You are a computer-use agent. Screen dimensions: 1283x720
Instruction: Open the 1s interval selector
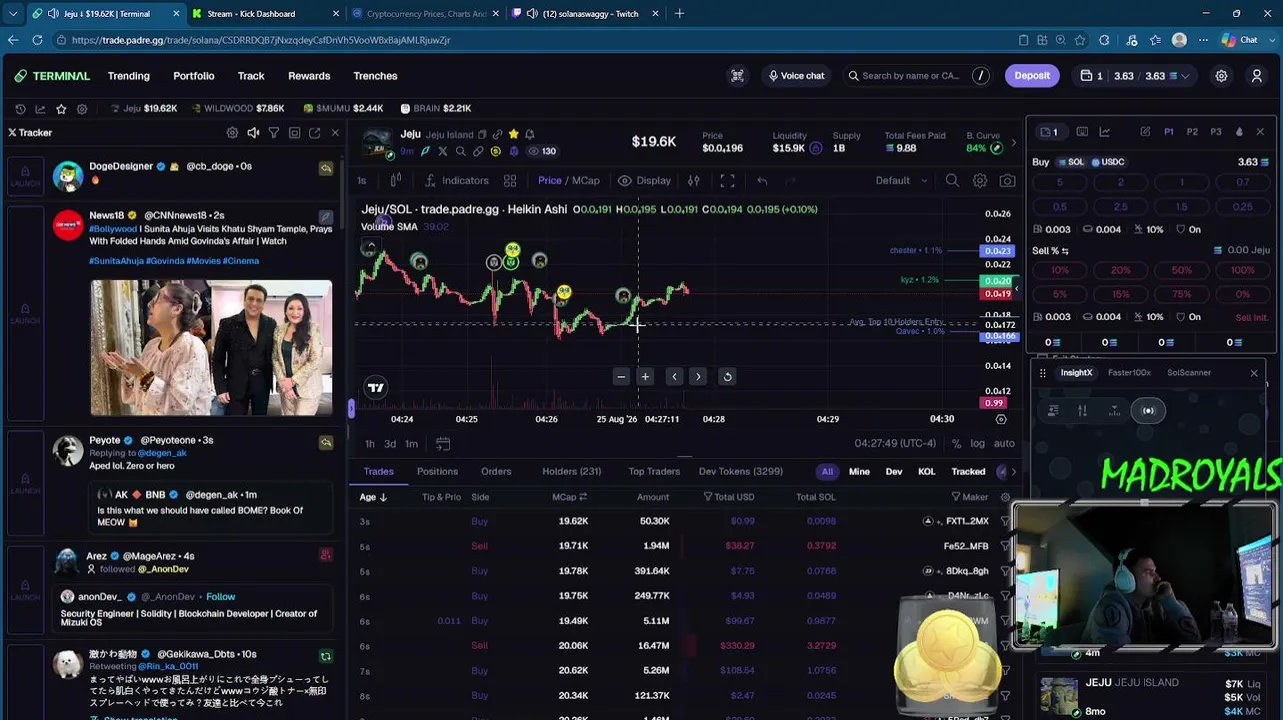coord(362,181)
